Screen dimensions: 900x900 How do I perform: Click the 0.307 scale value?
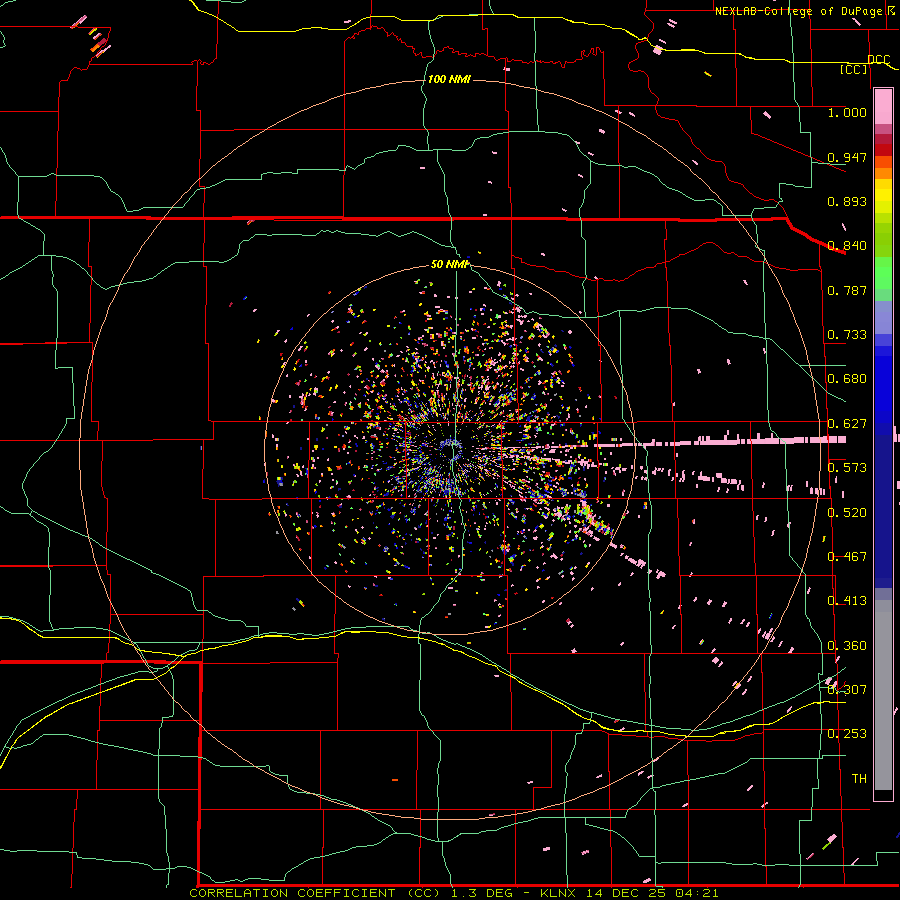pyautogui.click(x=847, y=690)
